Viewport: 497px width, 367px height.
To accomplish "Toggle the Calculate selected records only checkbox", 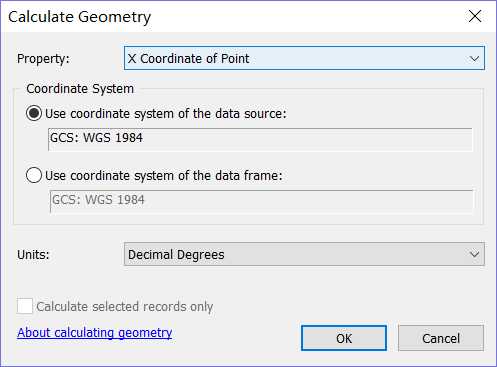I will 25,306.
